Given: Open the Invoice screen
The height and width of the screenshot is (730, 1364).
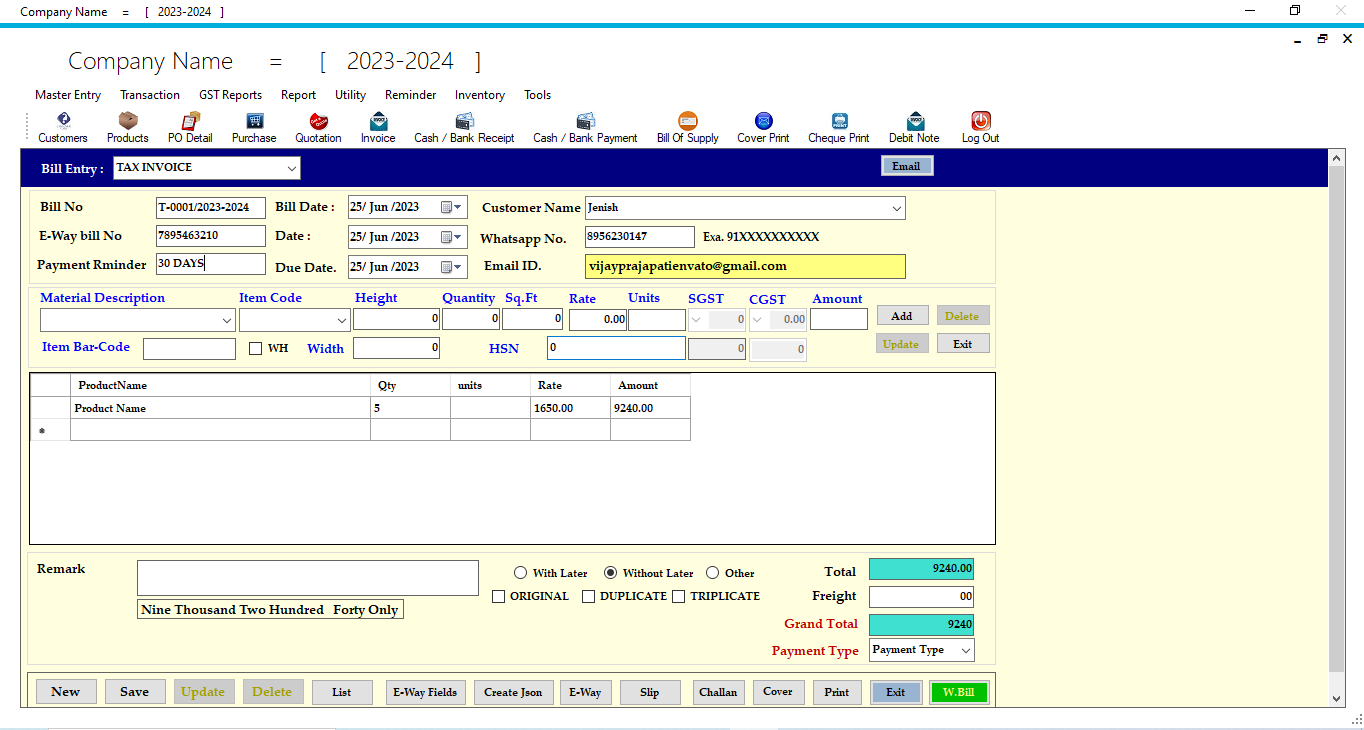Looking at the screenshot, I should pos(378,127).
